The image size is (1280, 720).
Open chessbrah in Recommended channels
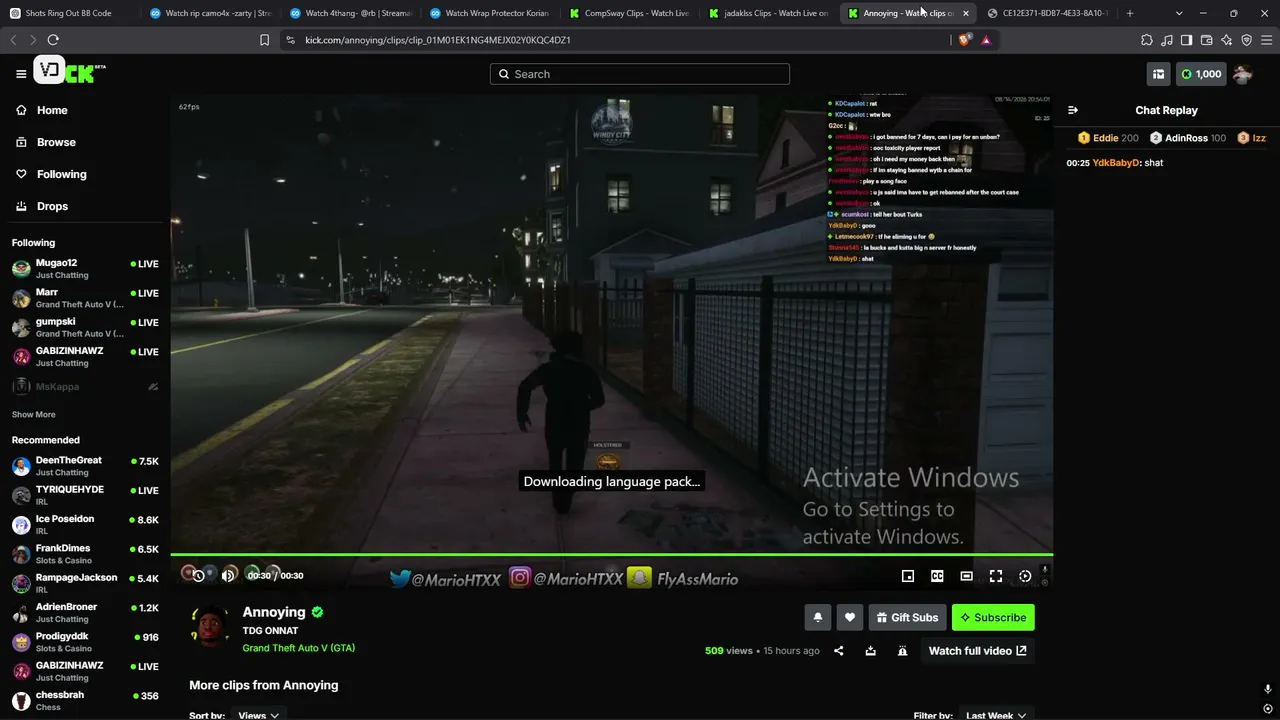point(85,700)
